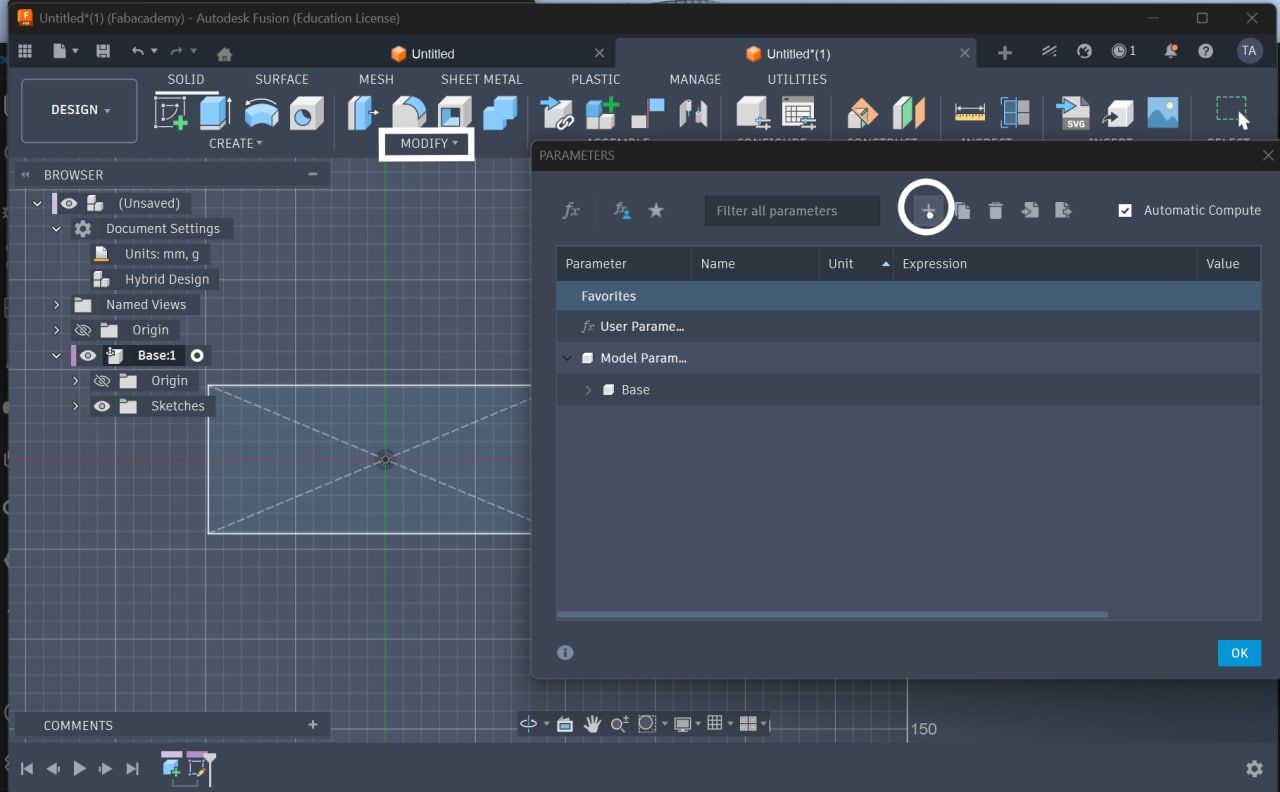Screen dimensions: 1280x792
Task: Click the Insert SVG icon
Action: 1073,113
